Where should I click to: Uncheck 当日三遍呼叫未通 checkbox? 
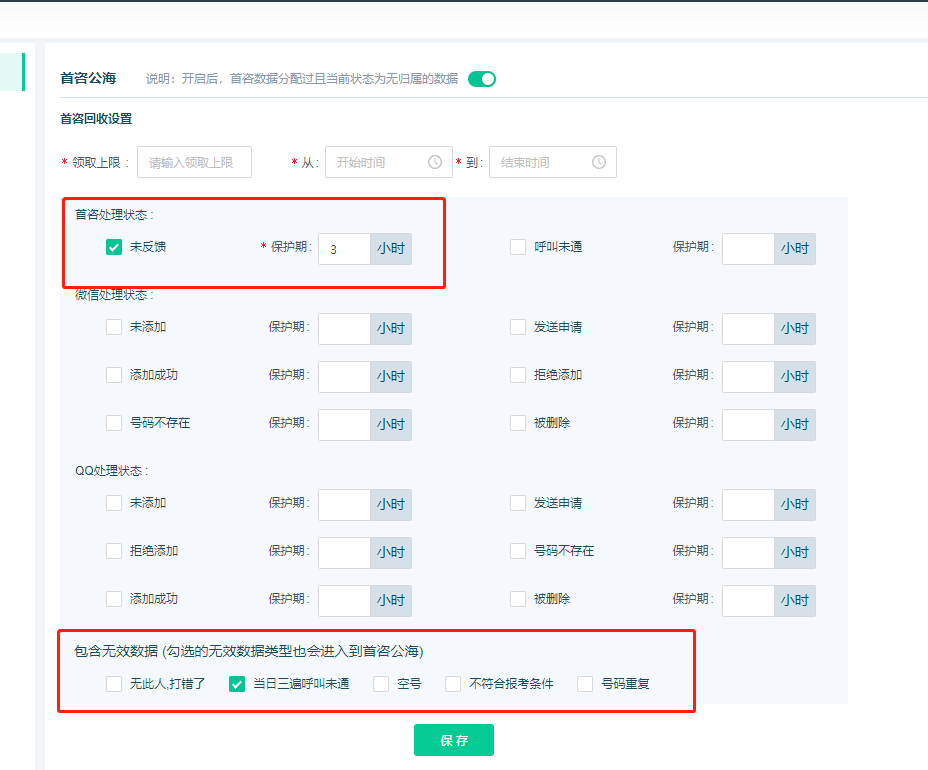pyautogui.click(x=237, y=684)
